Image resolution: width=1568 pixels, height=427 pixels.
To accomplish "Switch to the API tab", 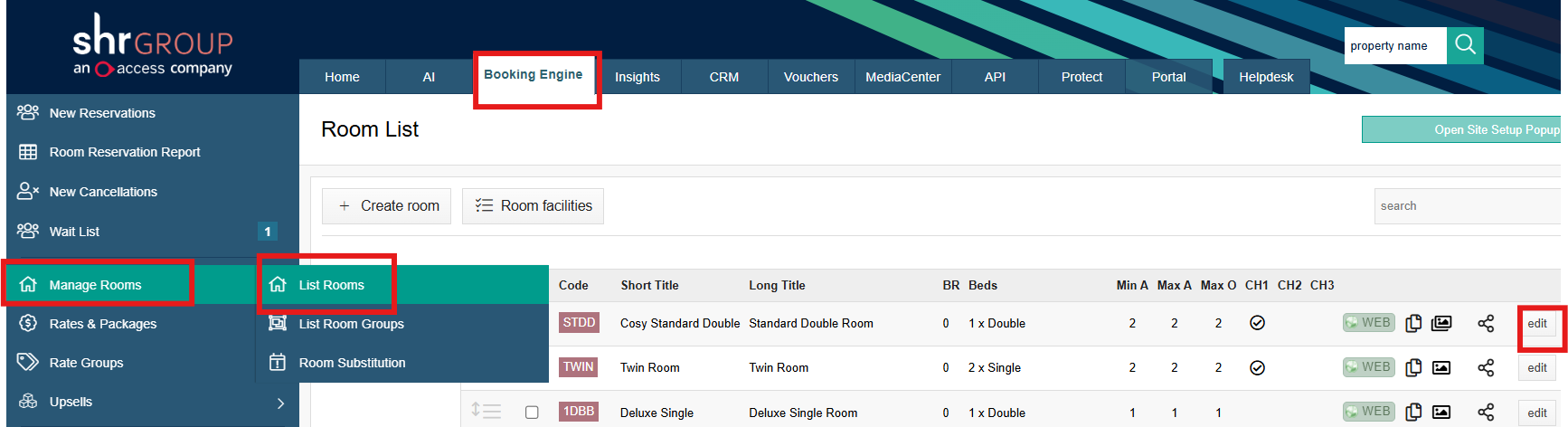I will [x=995, y=77].
